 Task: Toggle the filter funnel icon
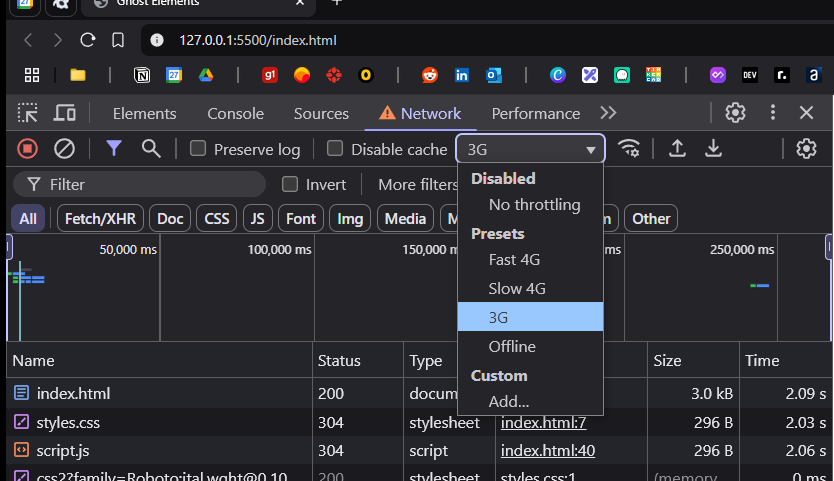click(114, 148)
